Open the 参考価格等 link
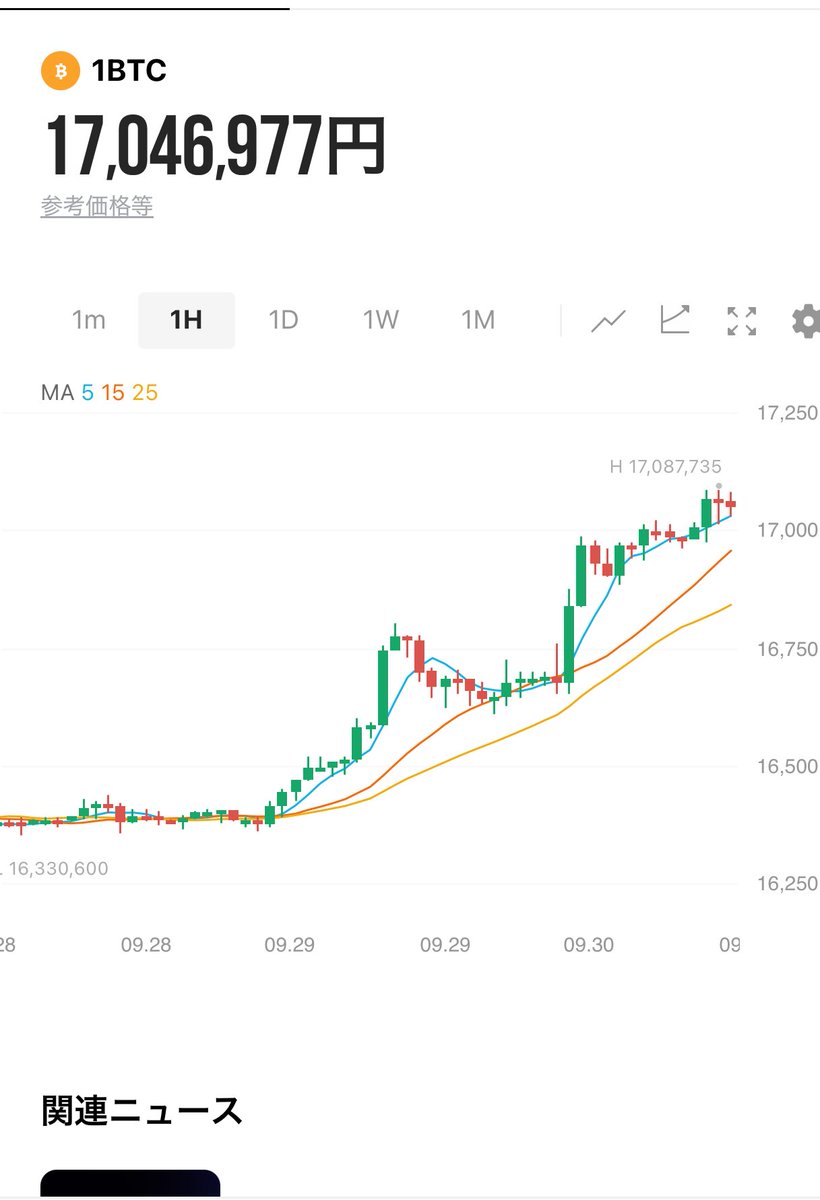The image size is (820, 1200). click(99, 205)
